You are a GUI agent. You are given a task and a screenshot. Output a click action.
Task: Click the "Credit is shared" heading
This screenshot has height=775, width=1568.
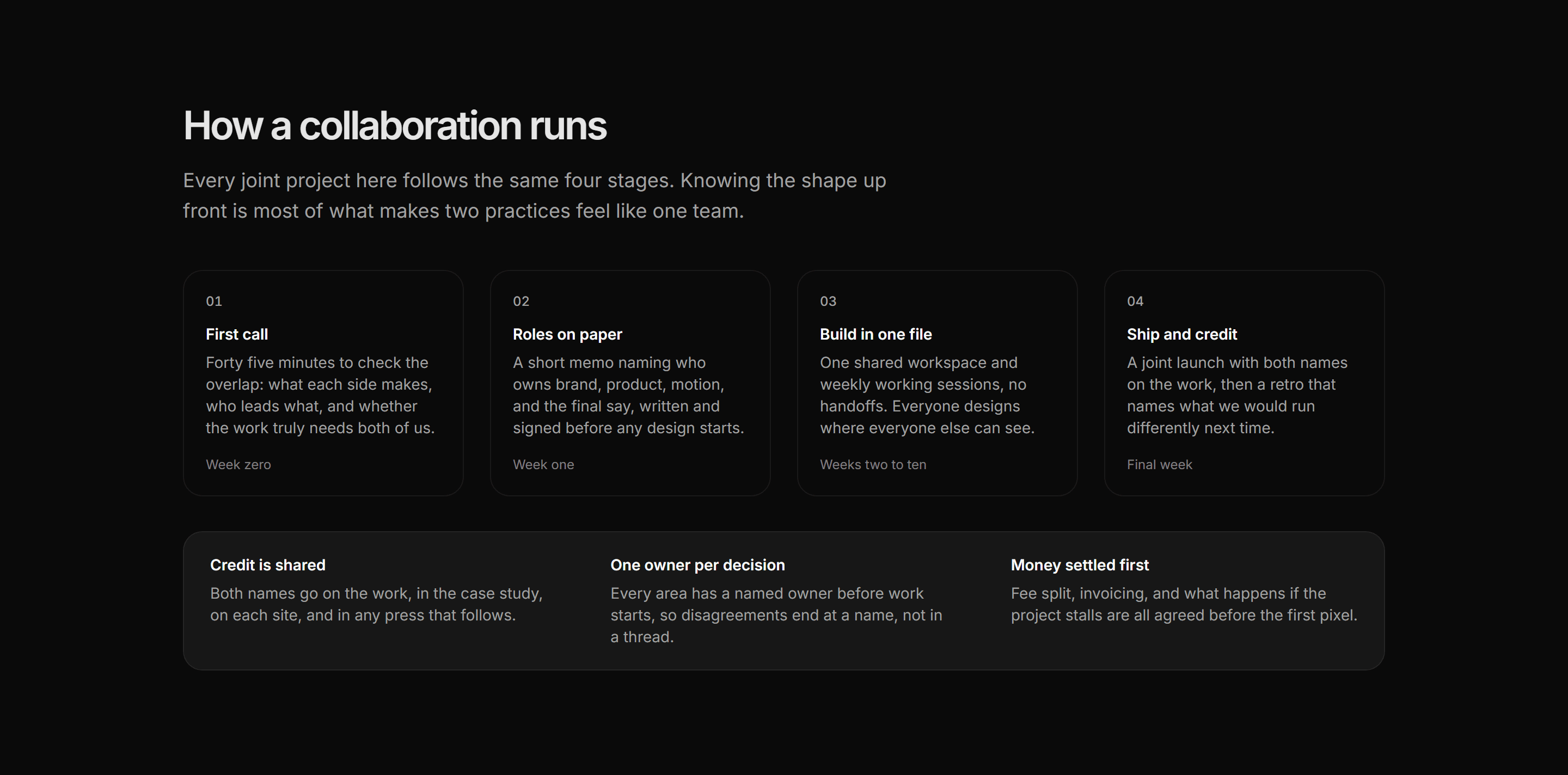point(268,565)
